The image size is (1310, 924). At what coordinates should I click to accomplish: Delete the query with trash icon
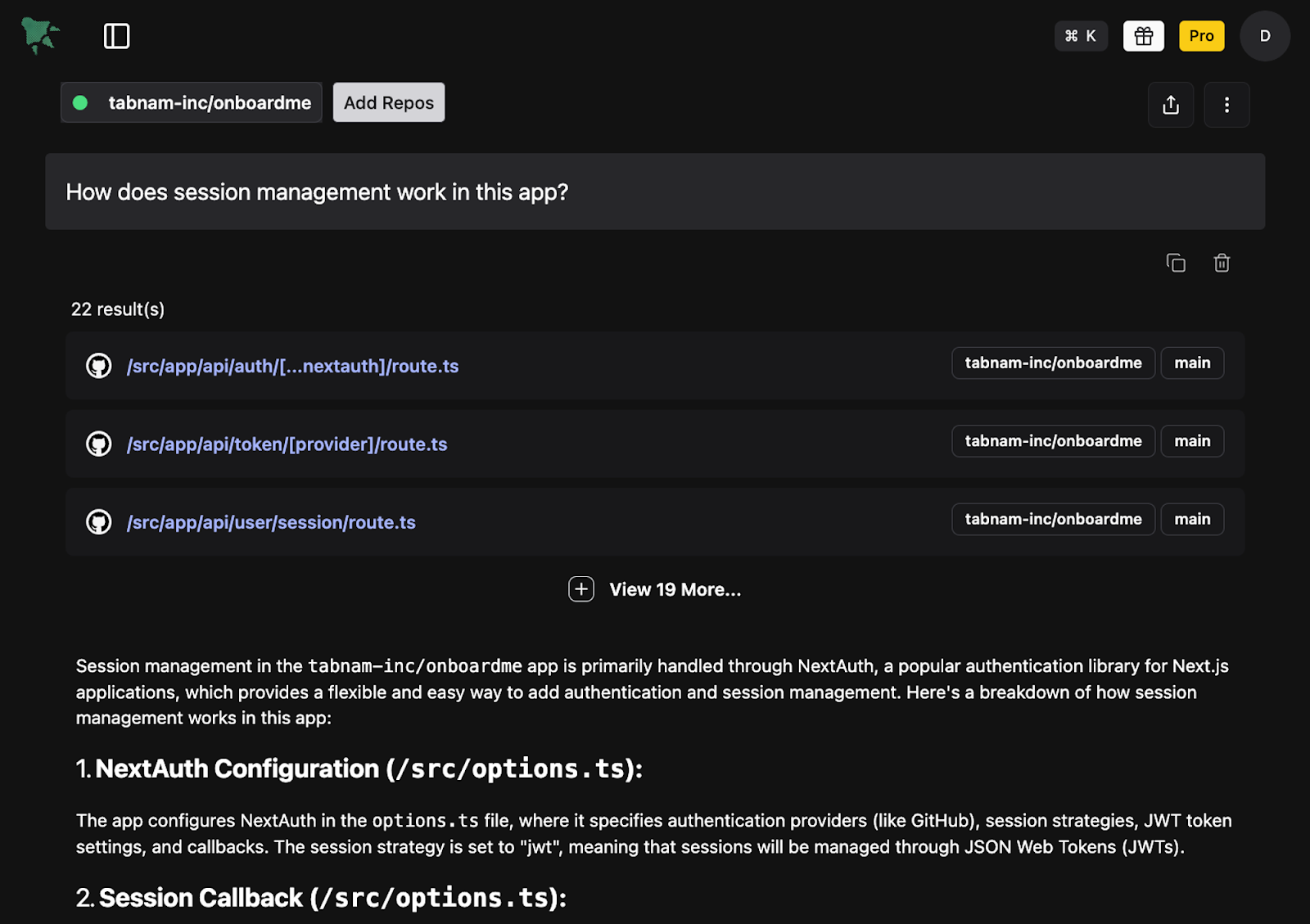pyautogui.click(x=1222, y=263)
